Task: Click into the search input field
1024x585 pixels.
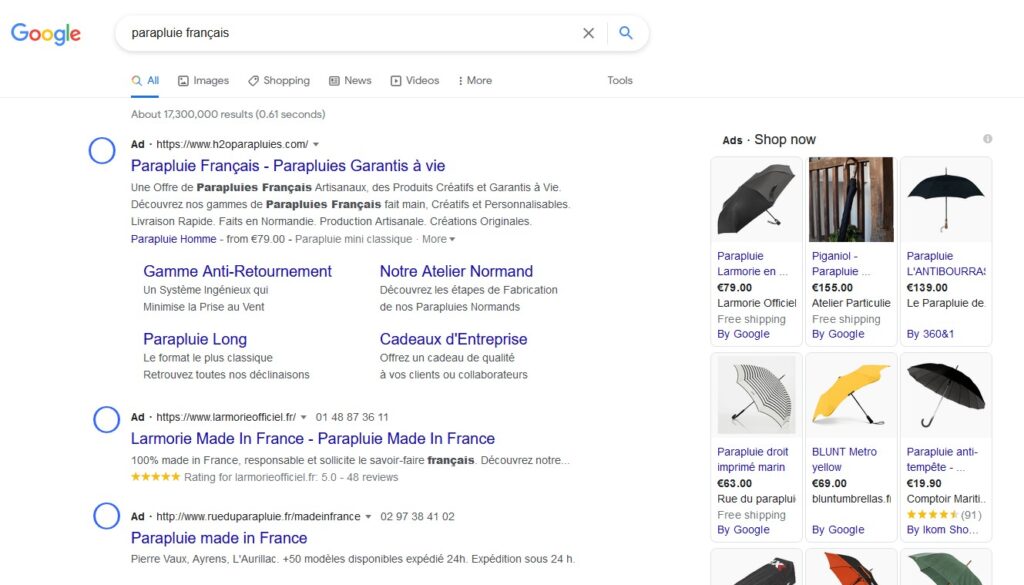Action: point(340,33)
